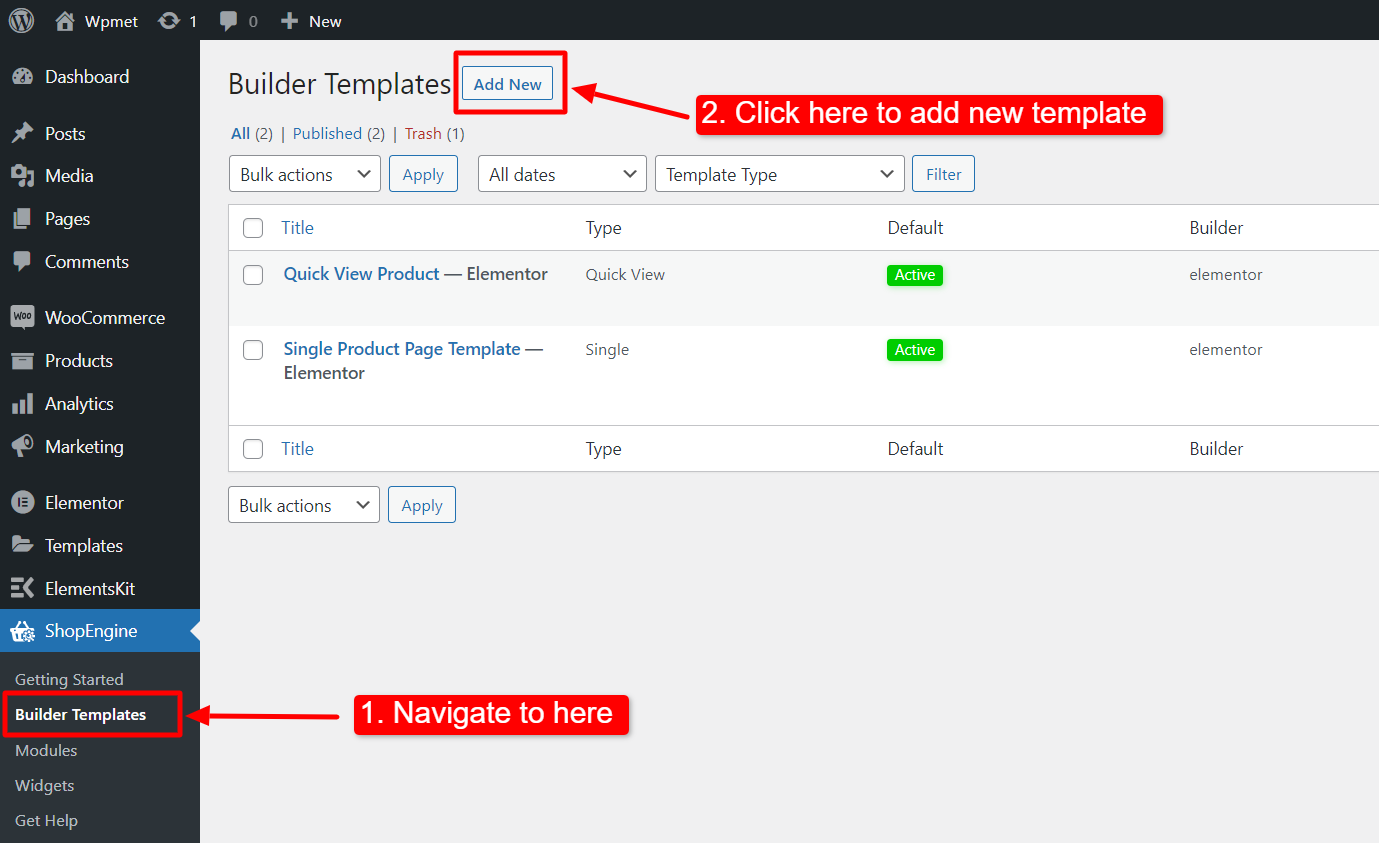Click the Marketing megaphone icon
1379x843 pixels.
pos(22,446)
